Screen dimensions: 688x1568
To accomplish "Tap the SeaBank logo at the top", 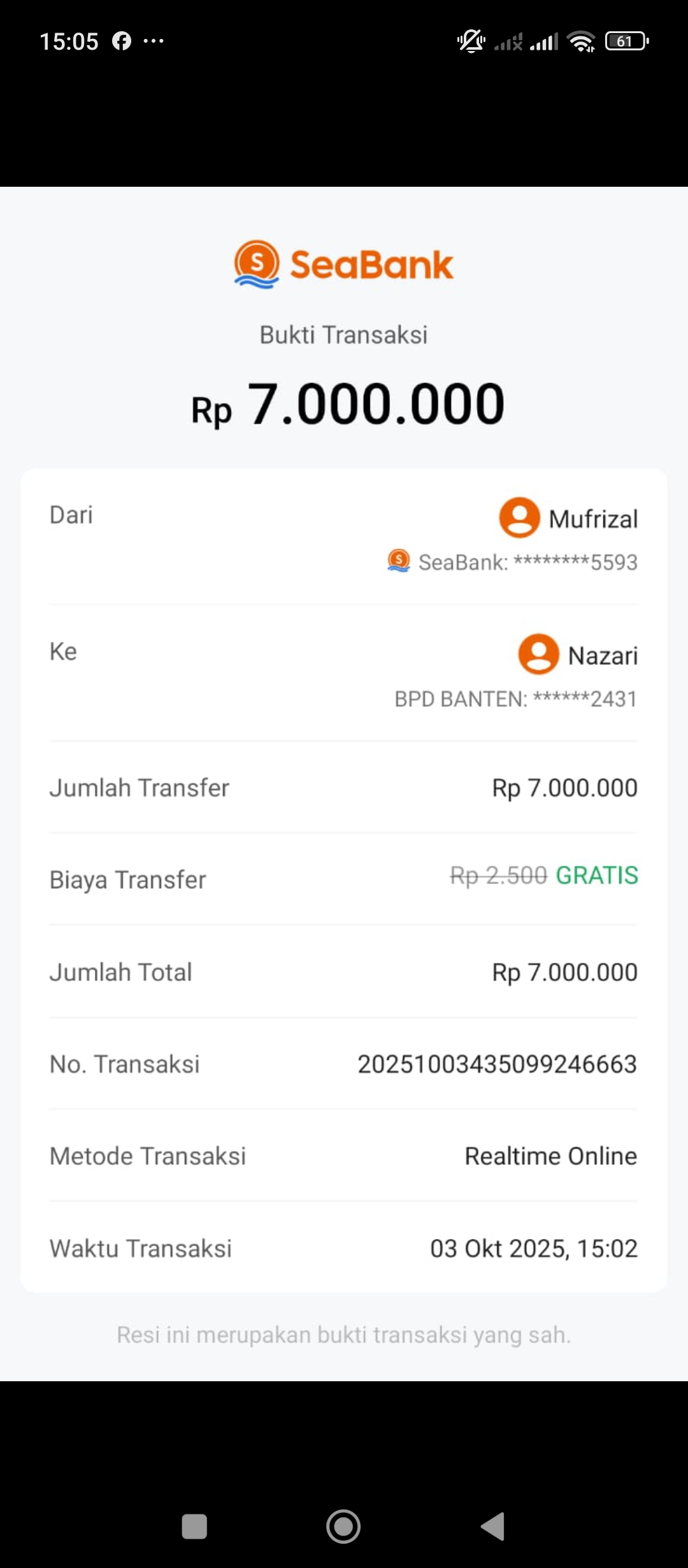I will click(x=344, y=264).
